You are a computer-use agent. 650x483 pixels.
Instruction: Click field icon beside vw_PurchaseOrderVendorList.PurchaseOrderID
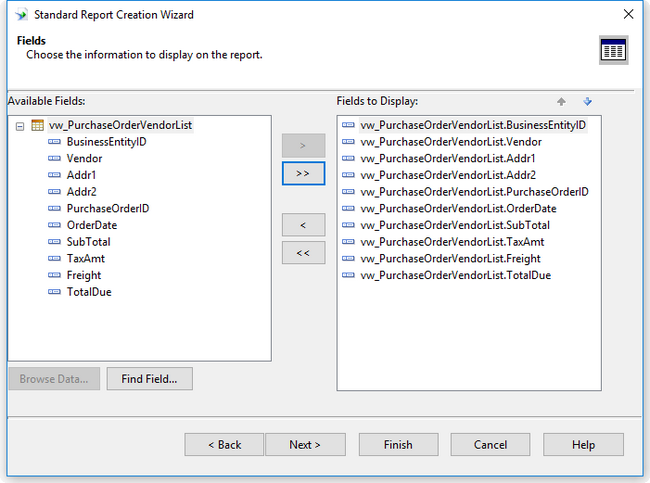click(348, 192)
